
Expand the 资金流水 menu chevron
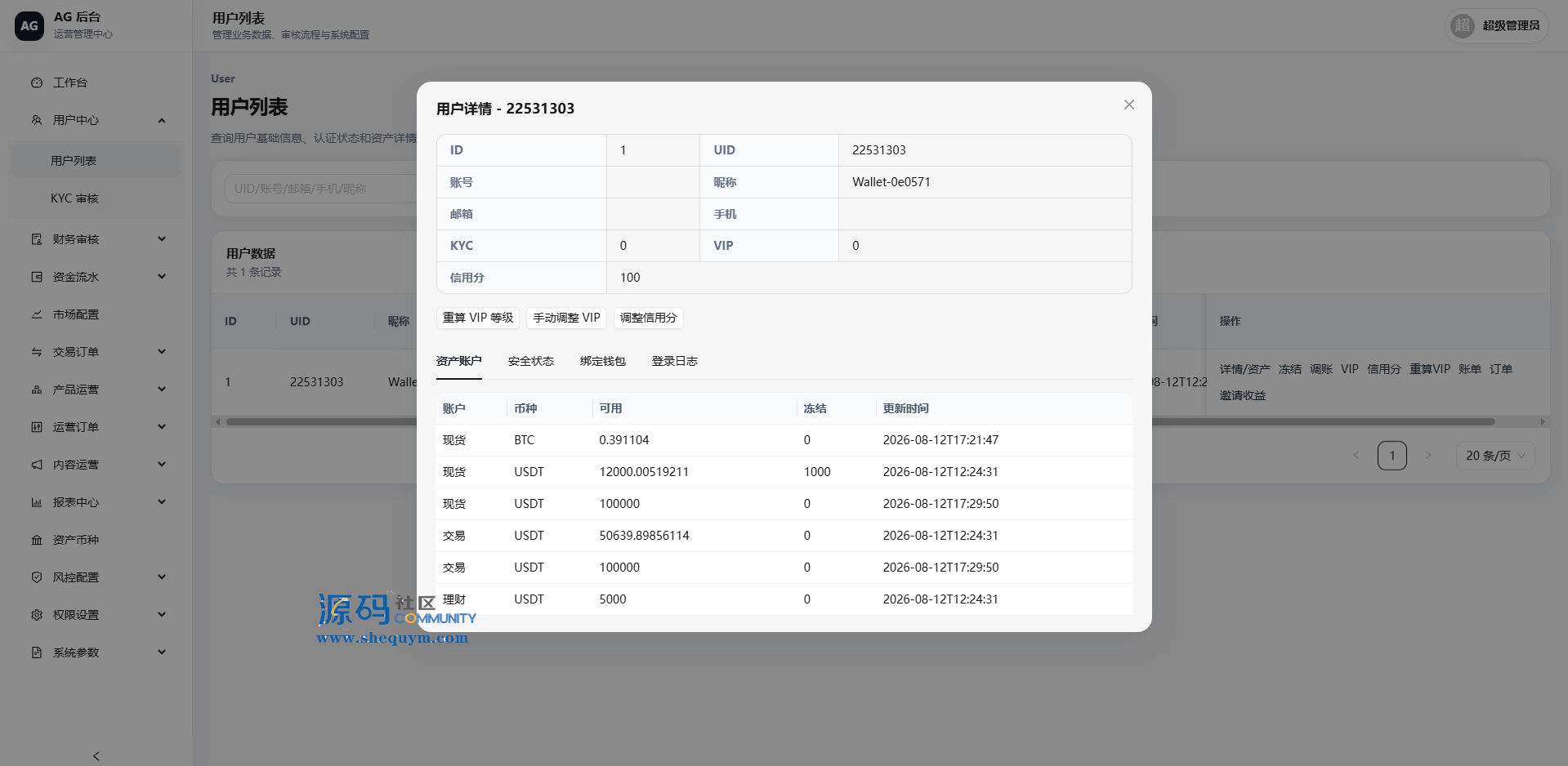pos(162,277)
